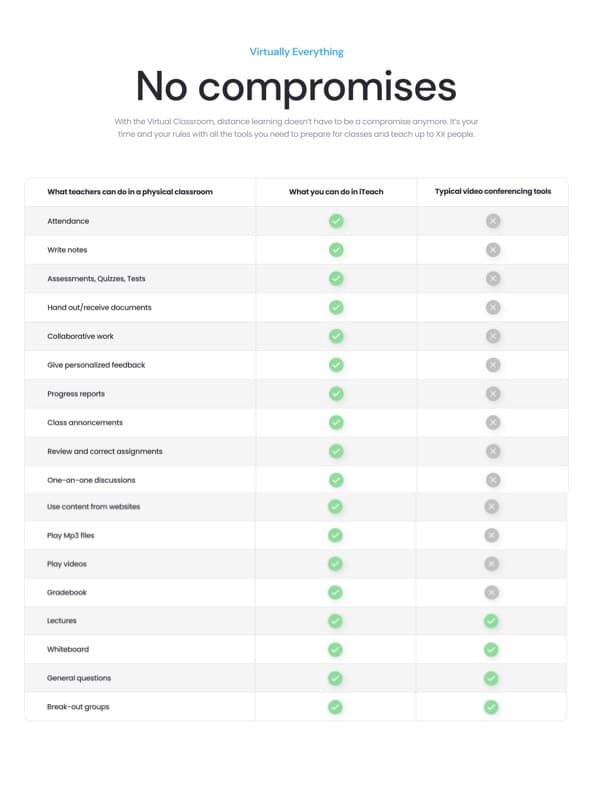Click the gray X for Attendance video tools
The height and width of the screenshot is (792, 612).
pos(492,221)
